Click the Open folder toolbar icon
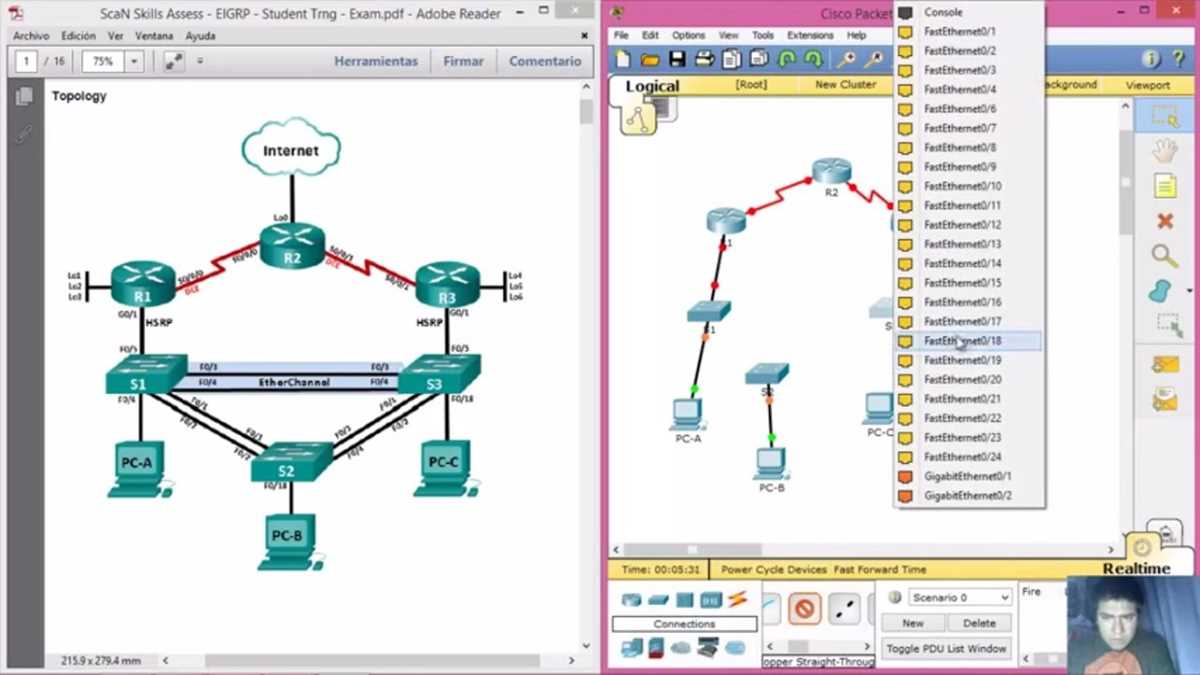The width and height of the screenshot is (1200, 675). point(650,59)
